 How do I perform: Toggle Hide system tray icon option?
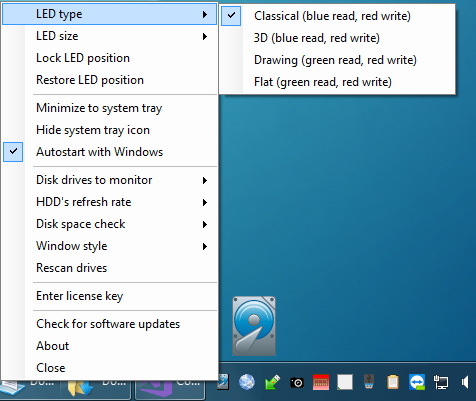[x=109, y=130]
